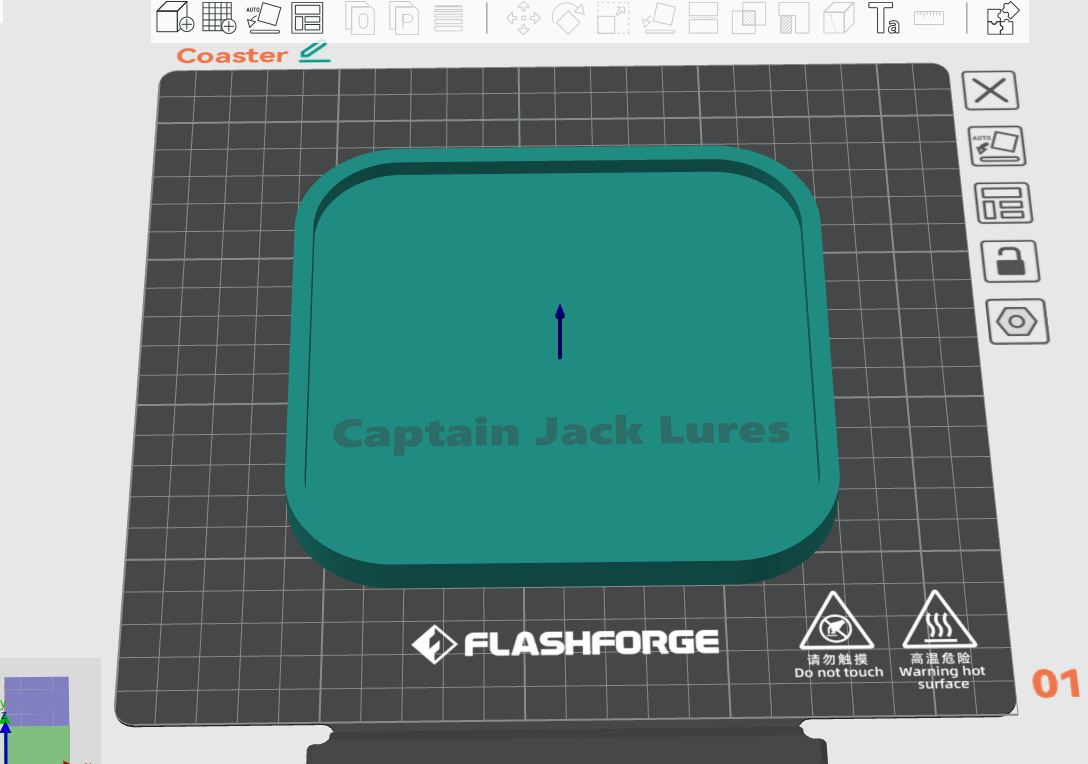This screenshot has height=764, width=1088.
Task: Select the Split to objects icon
Action: 361,19
